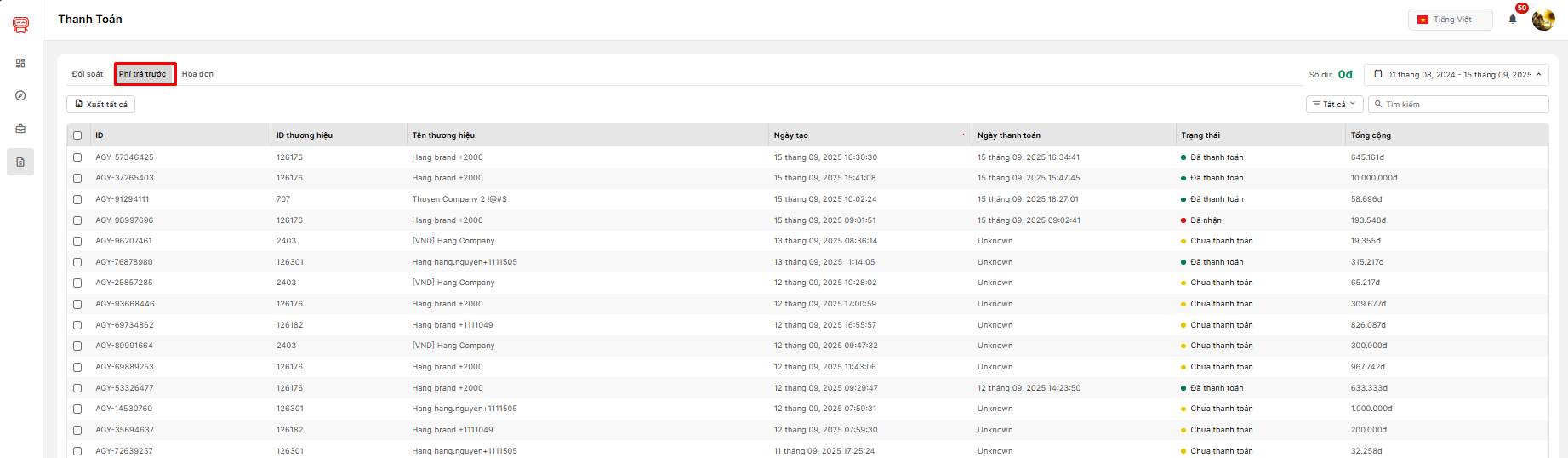Open the Tiếng Việt language dropdown

[1450, 20]
